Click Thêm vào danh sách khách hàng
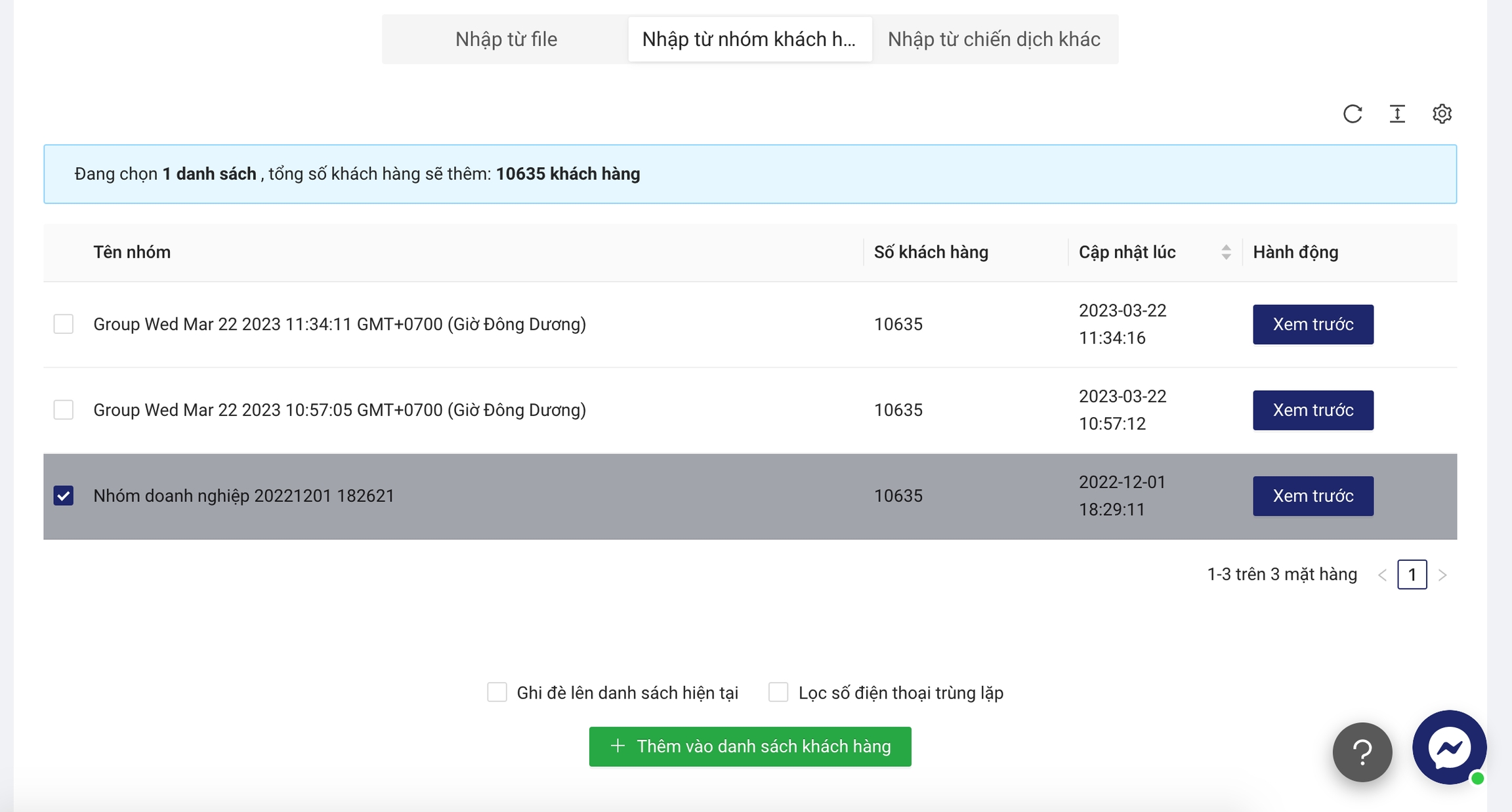The width and height of the screenshot is (1512, 812). (750, 746)
